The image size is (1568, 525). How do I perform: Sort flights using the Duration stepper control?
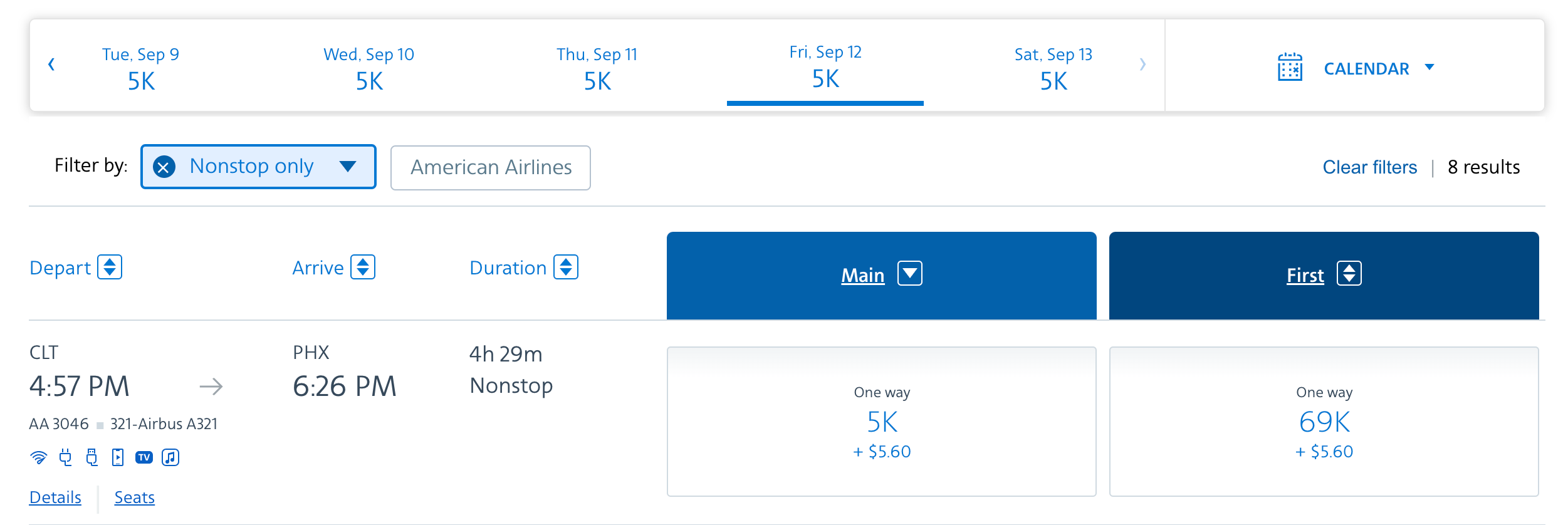566,268
